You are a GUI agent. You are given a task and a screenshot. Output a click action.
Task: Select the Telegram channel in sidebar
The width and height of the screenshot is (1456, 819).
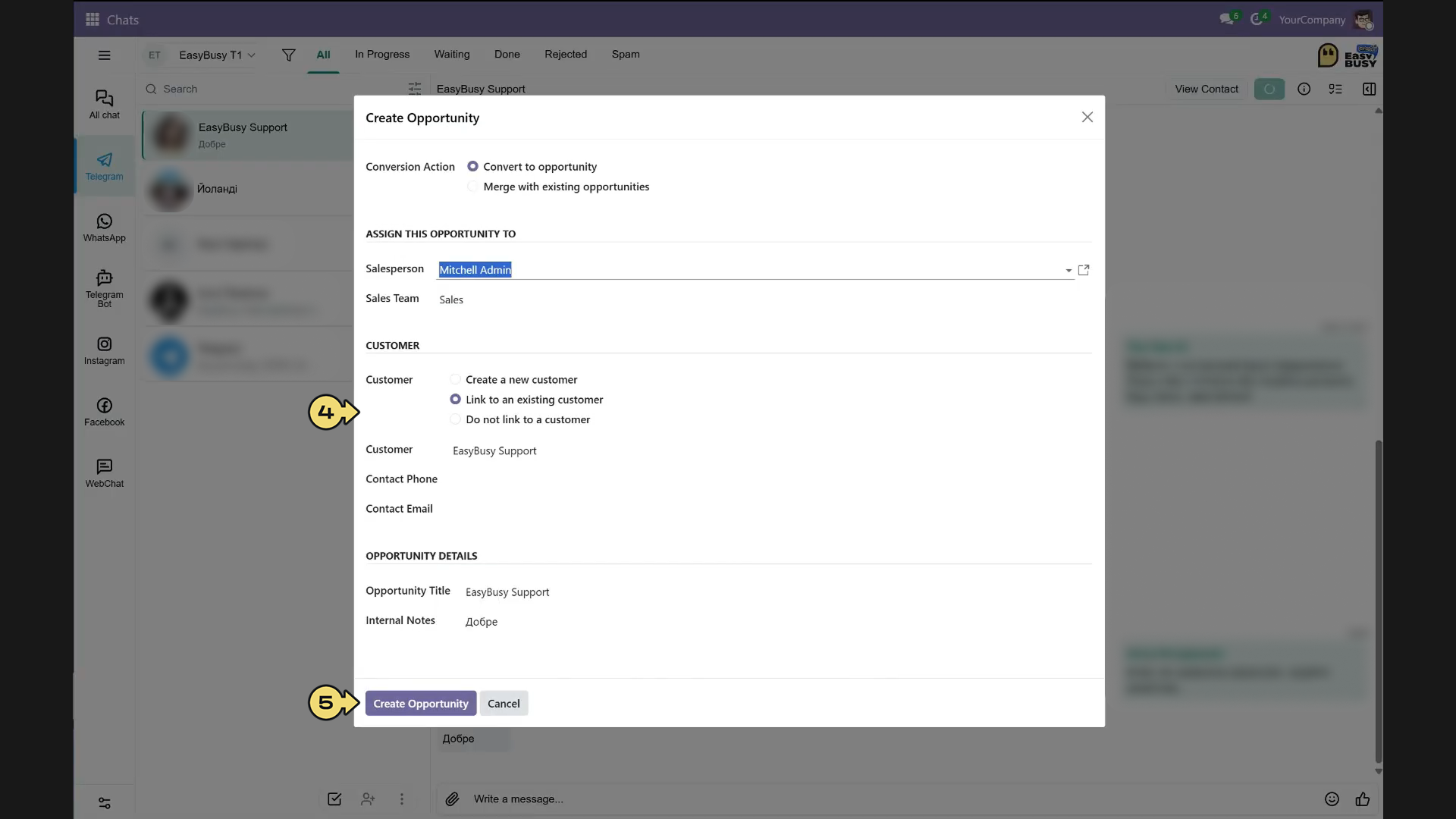[105, 166]
